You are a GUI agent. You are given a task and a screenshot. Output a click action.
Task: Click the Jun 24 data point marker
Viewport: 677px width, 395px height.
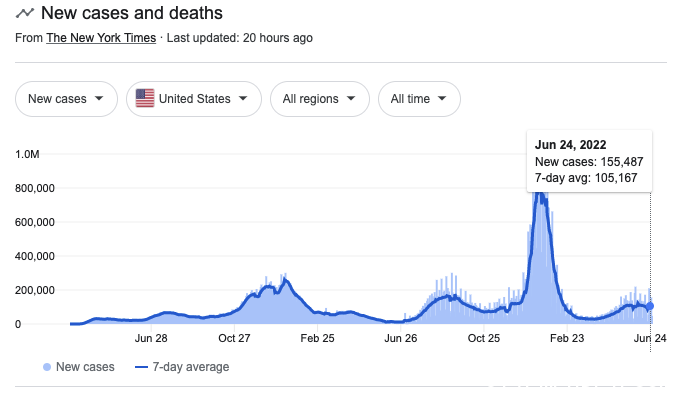[650, 306]
